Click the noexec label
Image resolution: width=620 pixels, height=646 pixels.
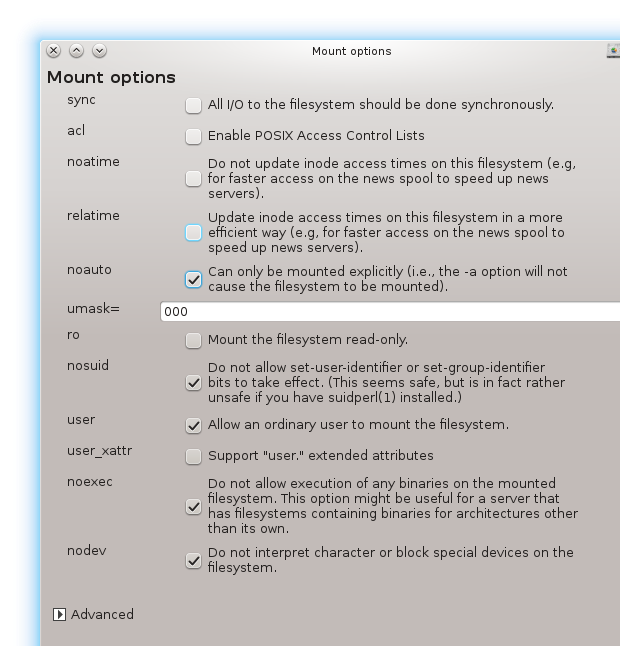pos(89,482)
